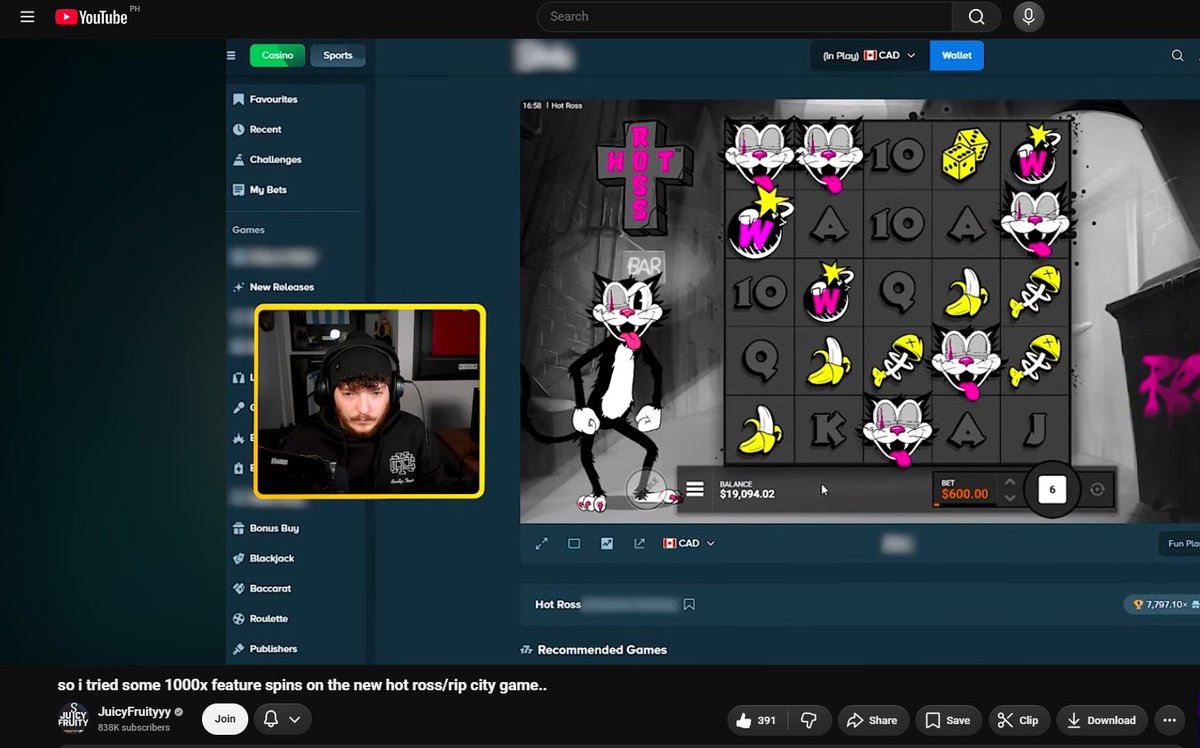Viewport: 1200px width, 748px height.
Task: Open the live stats chart icon
Action: click(x=606, y=543)
